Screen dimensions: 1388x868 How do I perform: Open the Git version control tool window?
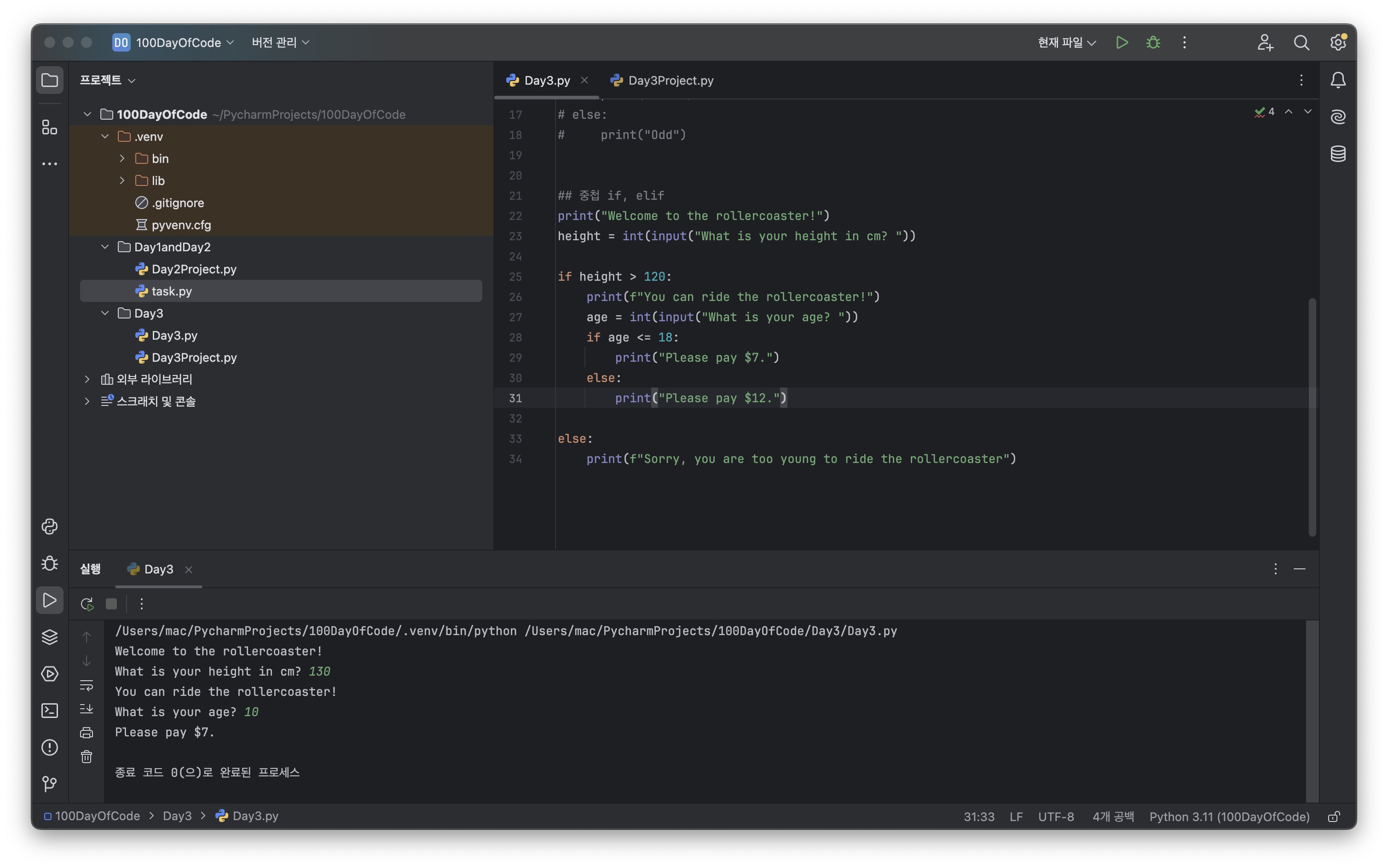click(50, 784)
